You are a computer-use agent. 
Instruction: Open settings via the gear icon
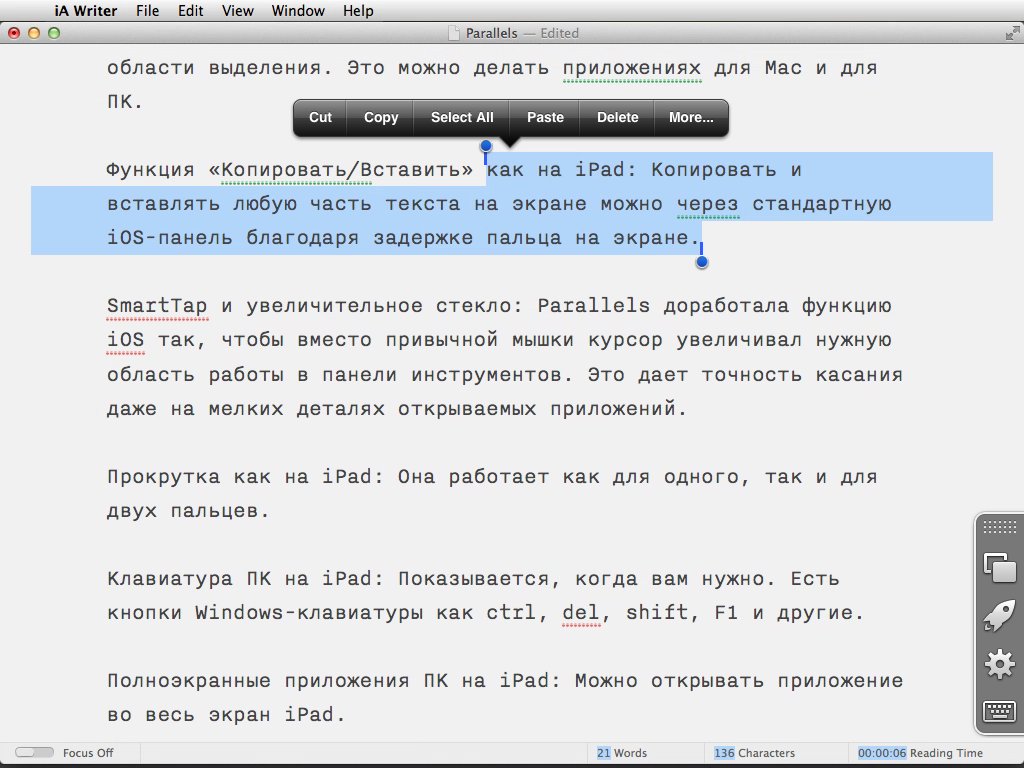coord(999,663)
